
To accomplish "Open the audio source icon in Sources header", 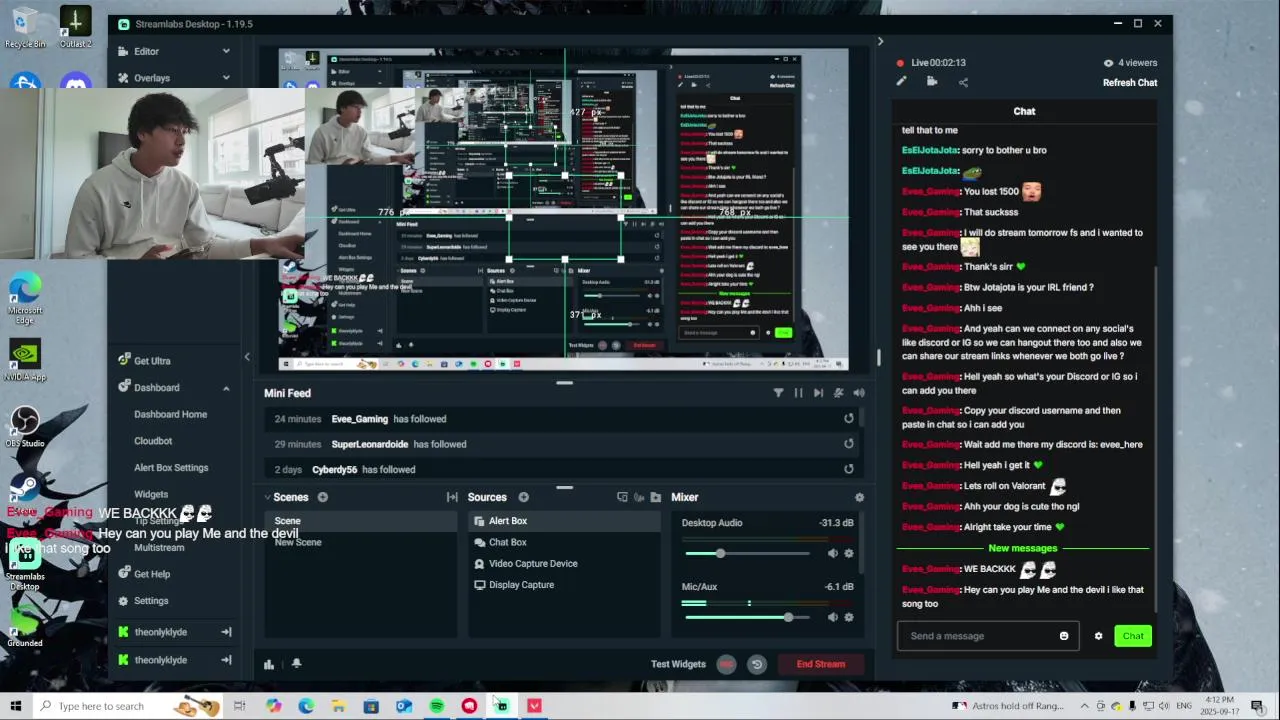I will 639,497.
